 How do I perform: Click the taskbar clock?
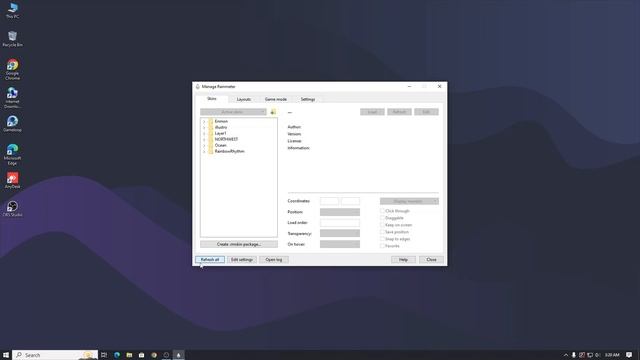click(x=612, y=355)
